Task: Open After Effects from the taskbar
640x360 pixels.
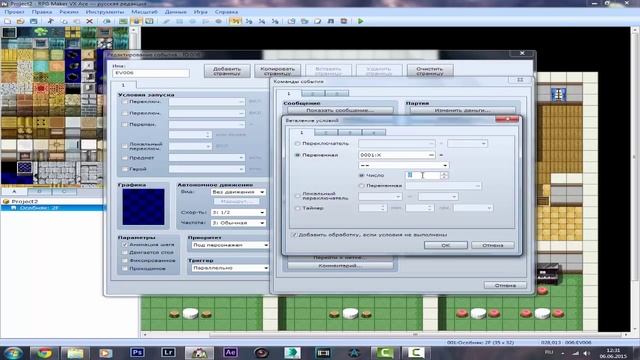Action: pyautogui.click(x=230, y=352)
